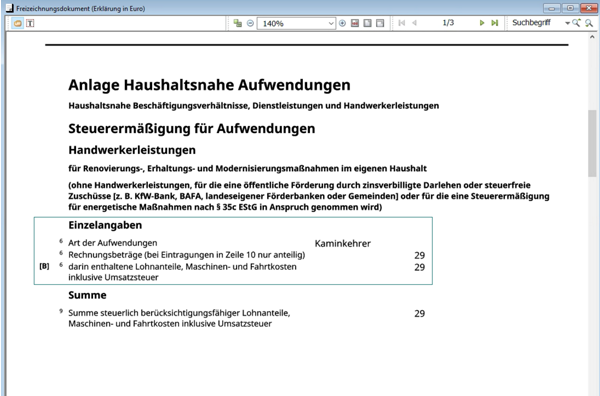Jump to the last page

(x=495, y=23)
